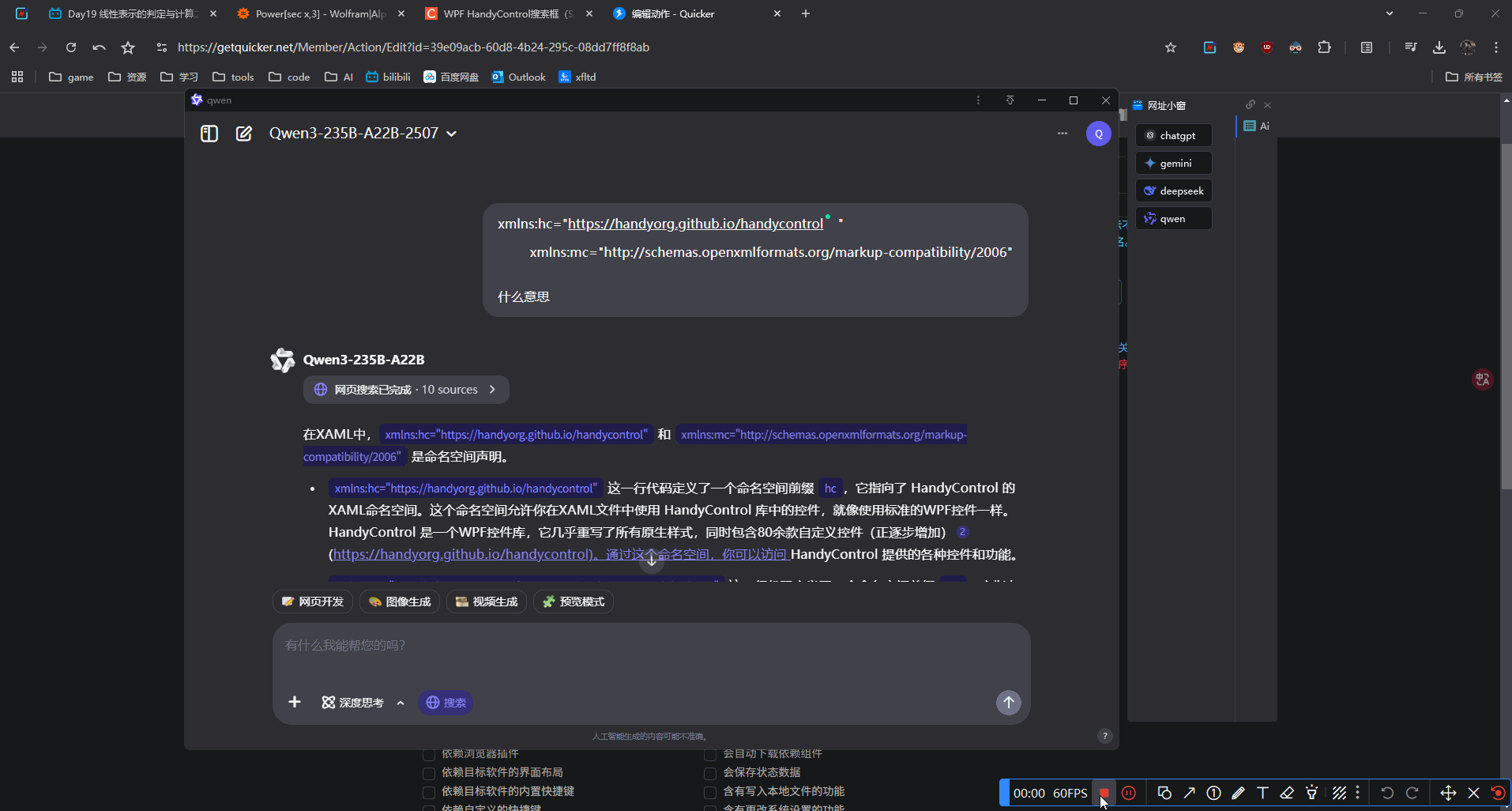Choose the 视频生成 quick action
This screenshot has height=811, width=1512.
pyautogui.click(x=487, y=602)
